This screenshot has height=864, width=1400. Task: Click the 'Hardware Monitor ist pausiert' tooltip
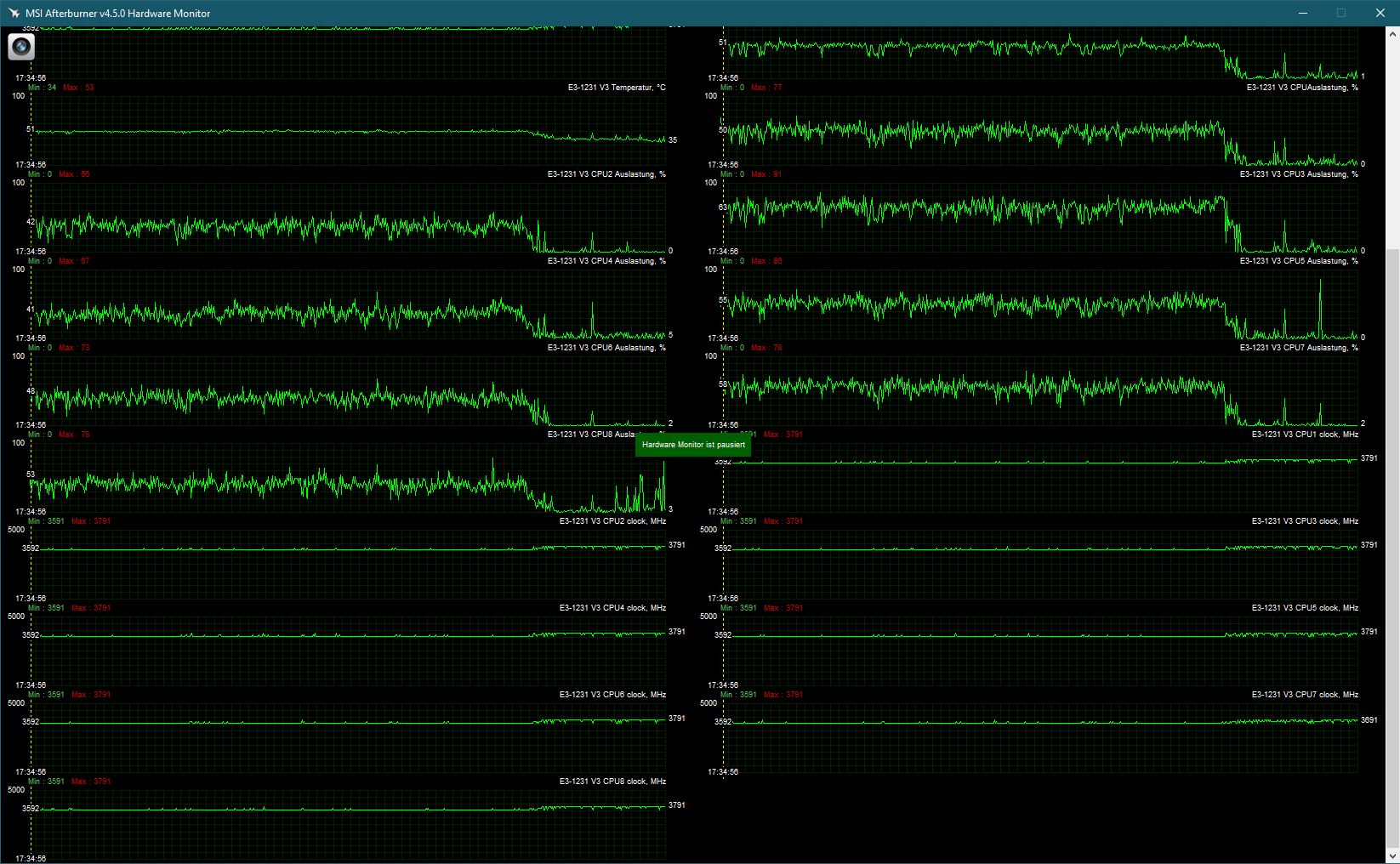point(693,445)
